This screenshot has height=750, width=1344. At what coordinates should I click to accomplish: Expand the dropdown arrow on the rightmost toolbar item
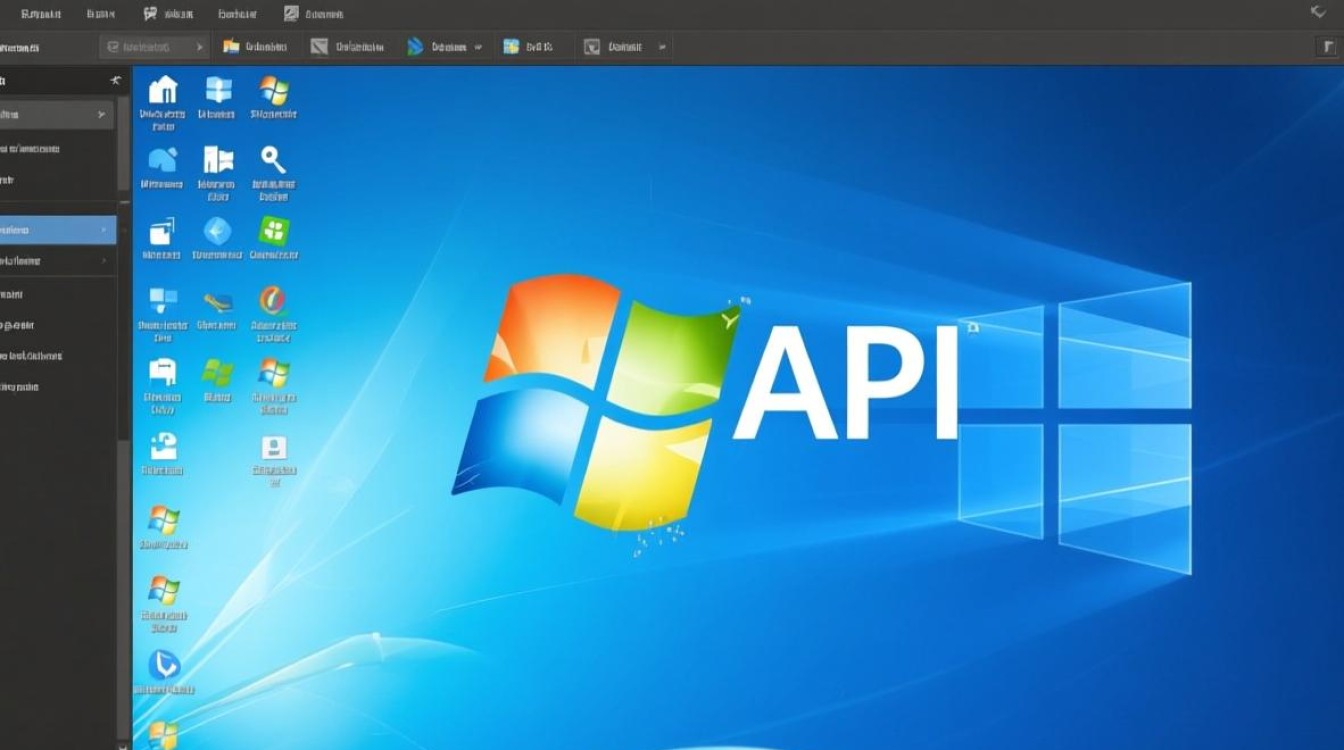click(662, 46)
